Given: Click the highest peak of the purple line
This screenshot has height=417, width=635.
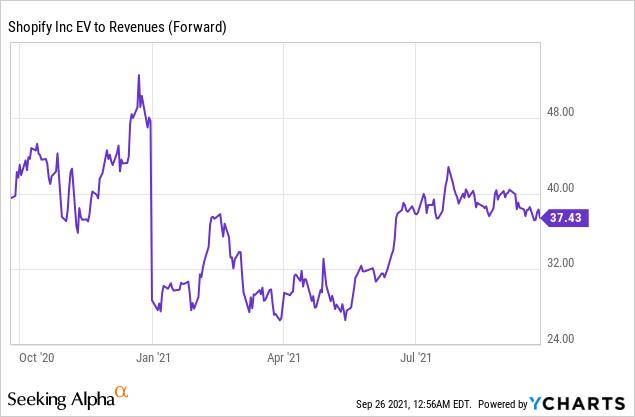Looking at the screenshot, I should [x=138, y=75].
